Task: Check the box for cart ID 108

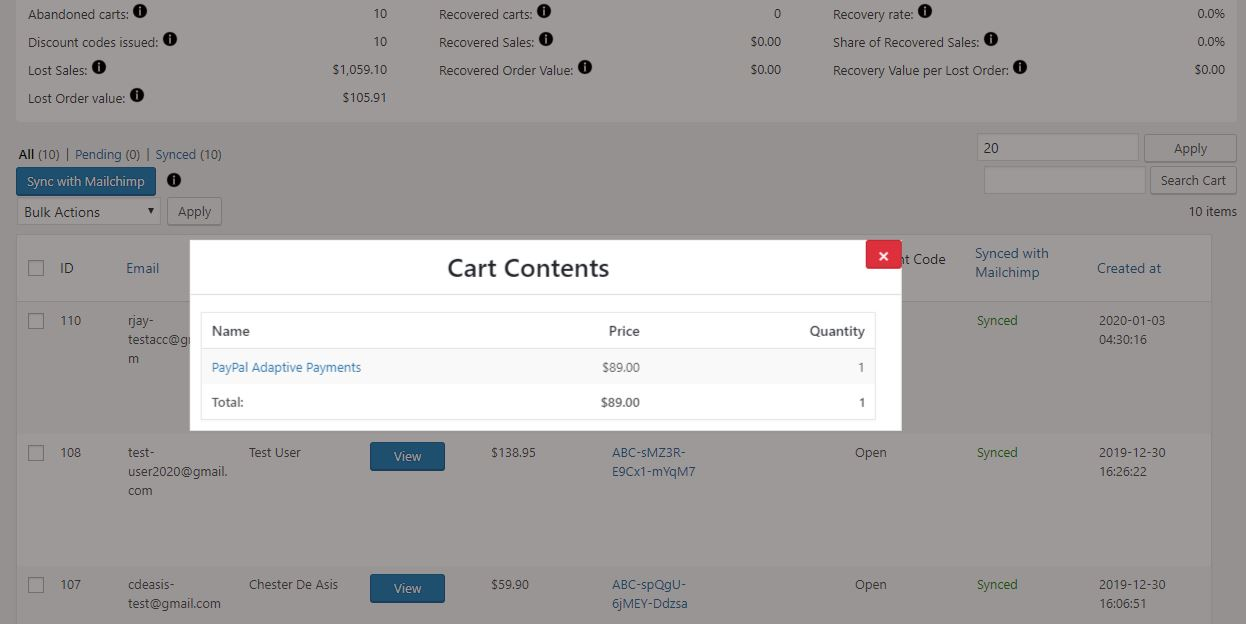Action: pos(36,453)
